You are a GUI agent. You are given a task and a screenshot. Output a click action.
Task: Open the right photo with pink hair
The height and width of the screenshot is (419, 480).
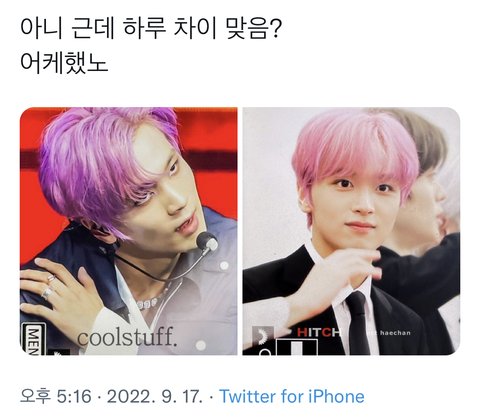(351, 231)
